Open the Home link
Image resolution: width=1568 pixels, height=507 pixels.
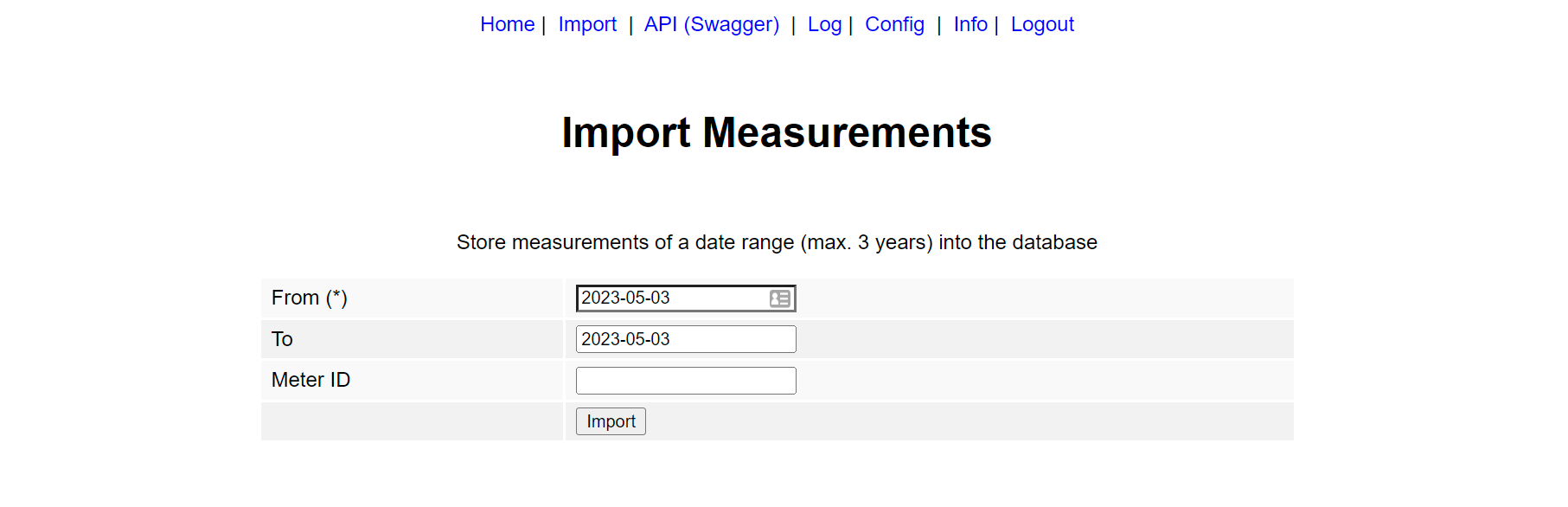[507, 24]
